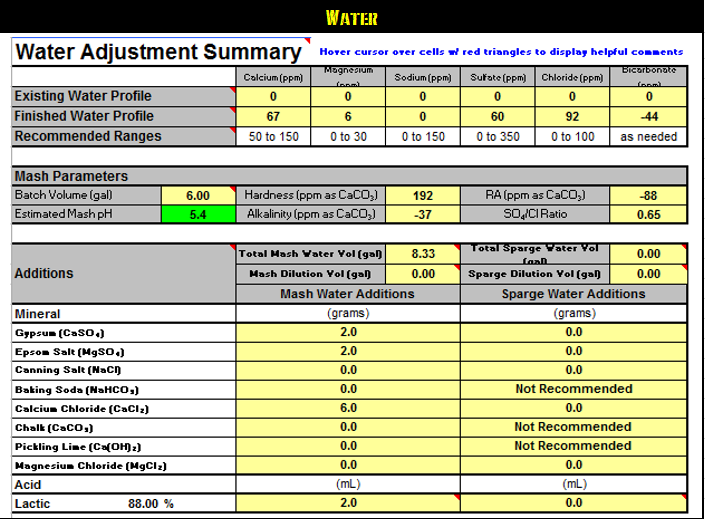This screenshot has height=519, width=705.
Task: Click the Mash Dilution Vol value cell
Action: tap(422, 274)
